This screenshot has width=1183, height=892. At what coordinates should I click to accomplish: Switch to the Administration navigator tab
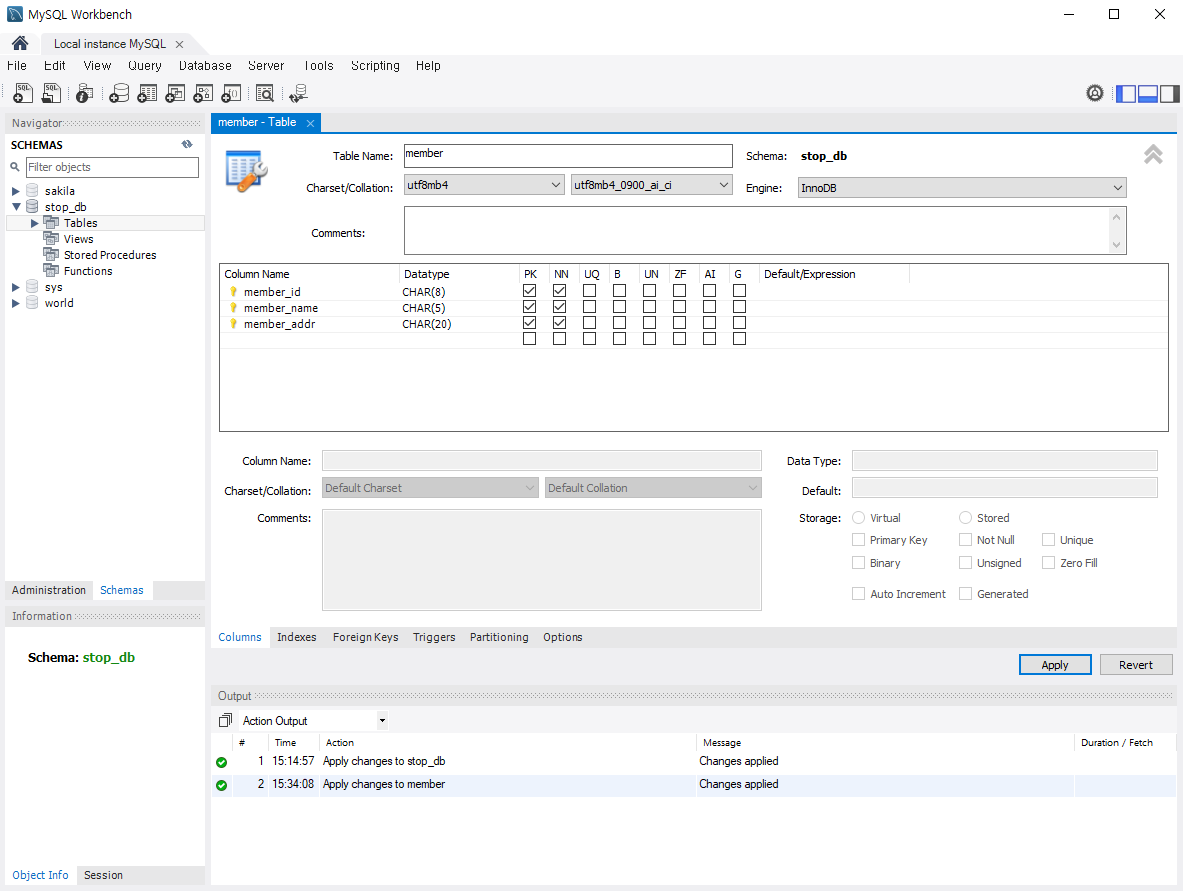pos(49,590)
